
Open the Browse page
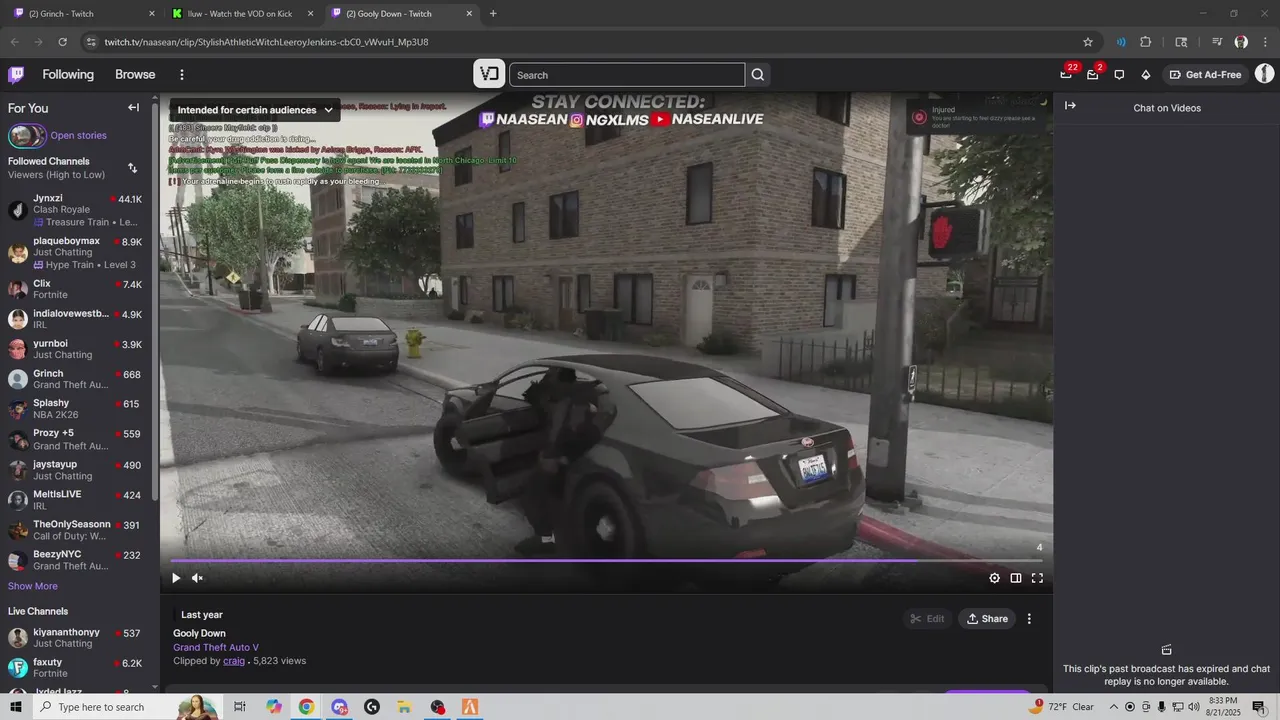(135, 75)
